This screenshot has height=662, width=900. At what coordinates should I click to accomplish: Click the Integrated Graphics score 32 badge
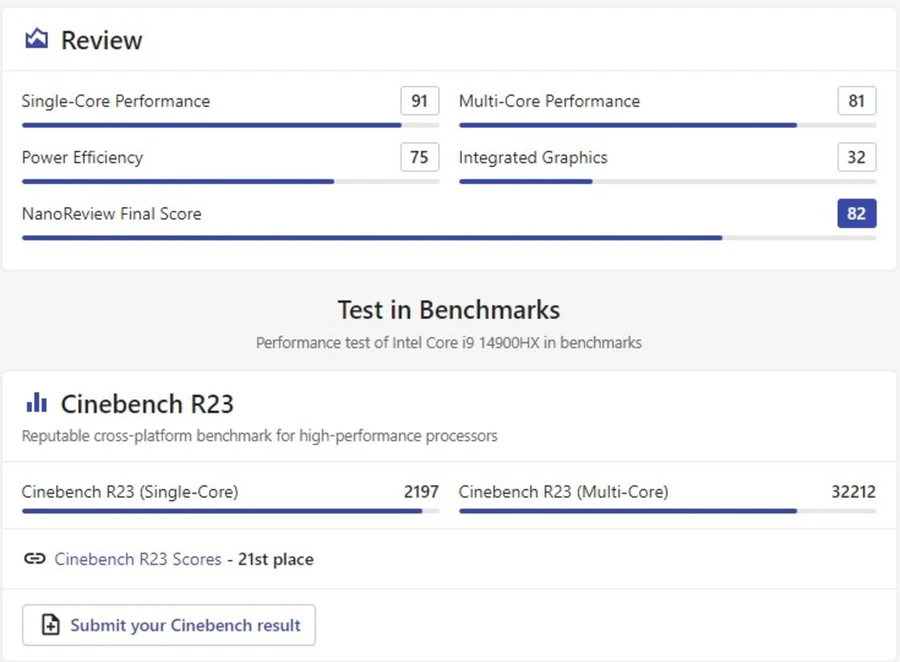pyautogui.click(x=856, y=157)
